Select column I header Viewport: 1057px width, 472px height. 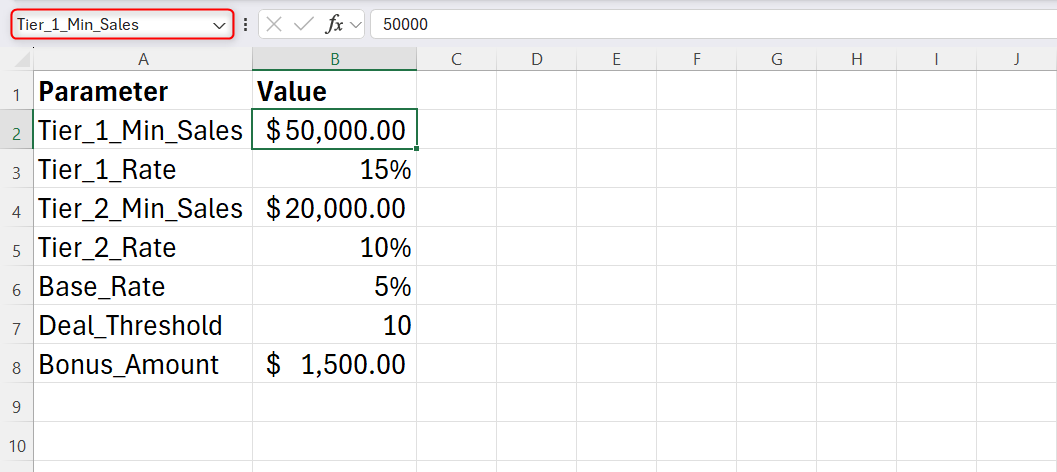coord(936,59)
